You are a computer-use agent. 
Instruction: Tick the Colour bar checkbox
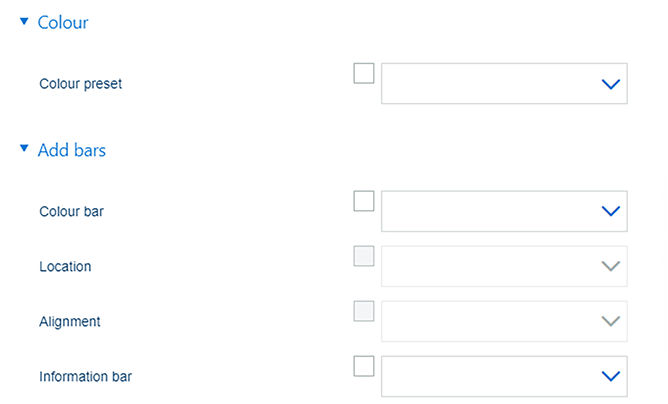point(364,201)
